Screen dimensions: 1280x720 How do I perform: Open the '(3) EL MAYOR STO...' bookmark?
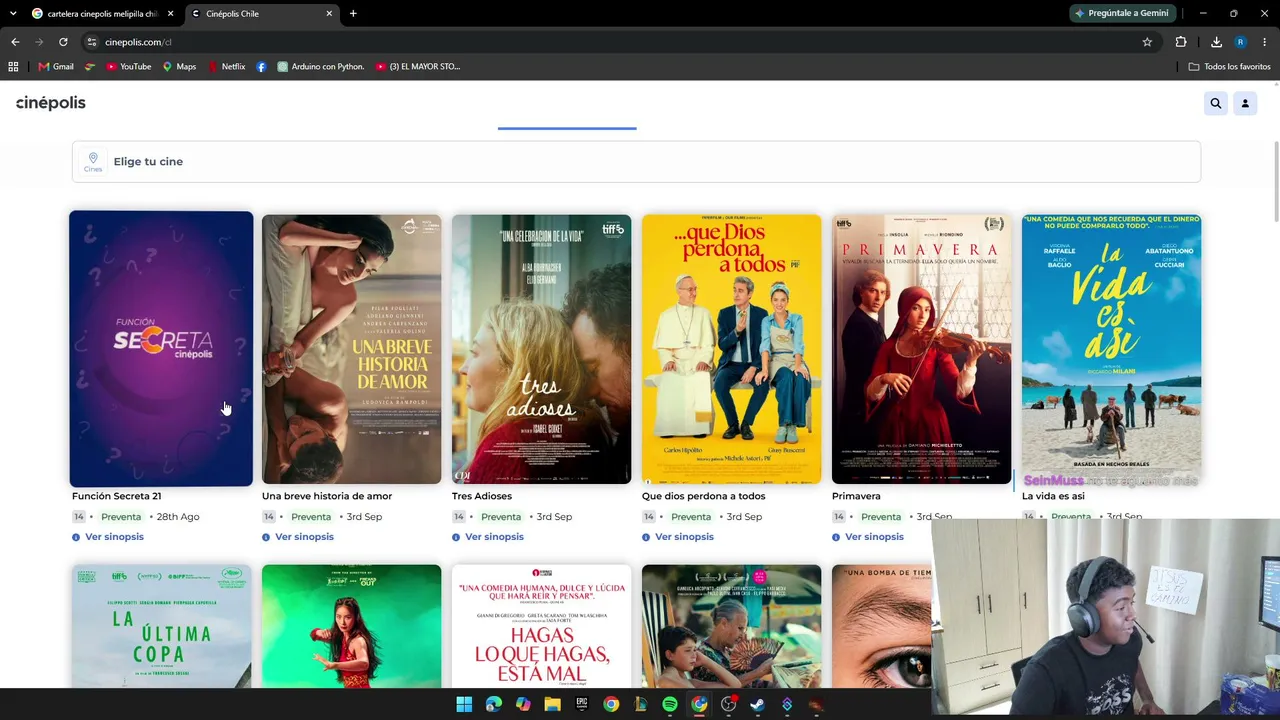[418, 67]
